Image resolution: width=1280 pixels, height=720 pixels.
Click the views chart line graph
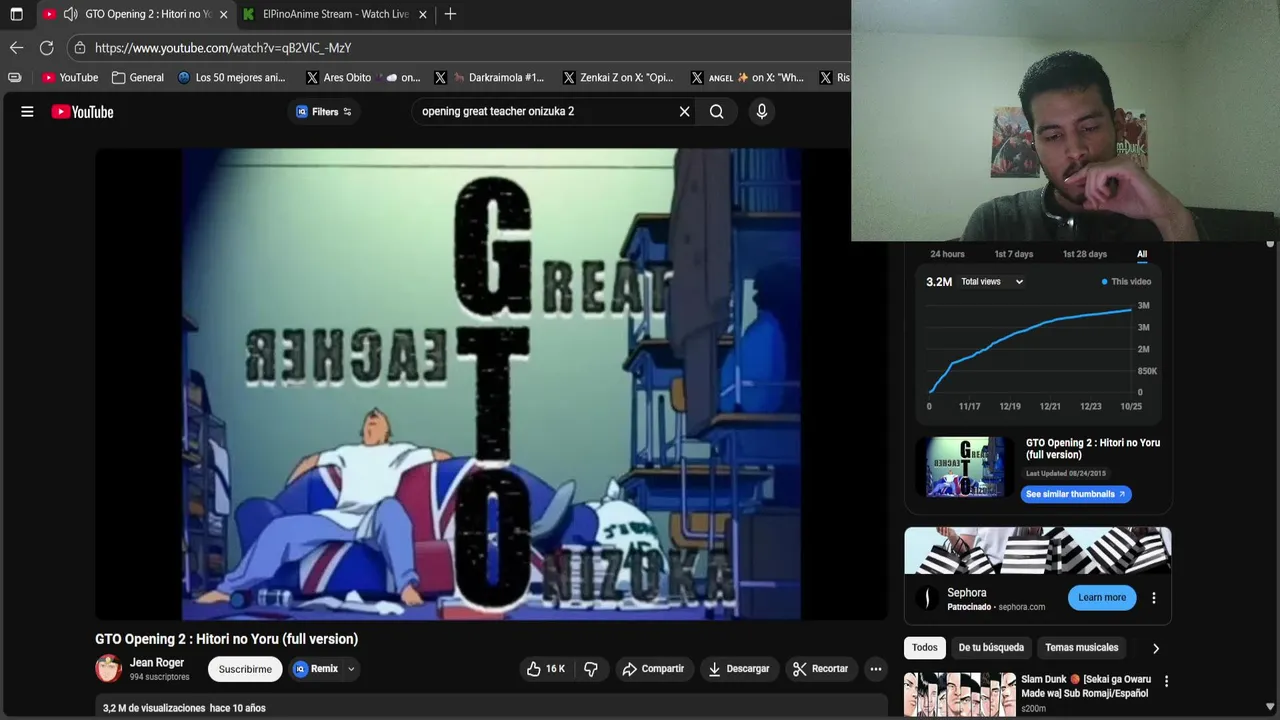pos(1032,350)
